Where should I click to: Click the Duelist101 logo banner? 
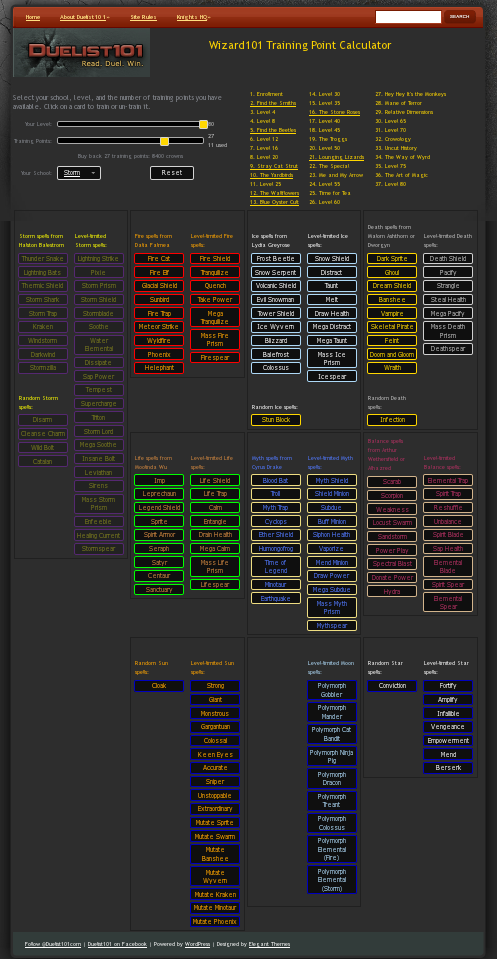81,53
